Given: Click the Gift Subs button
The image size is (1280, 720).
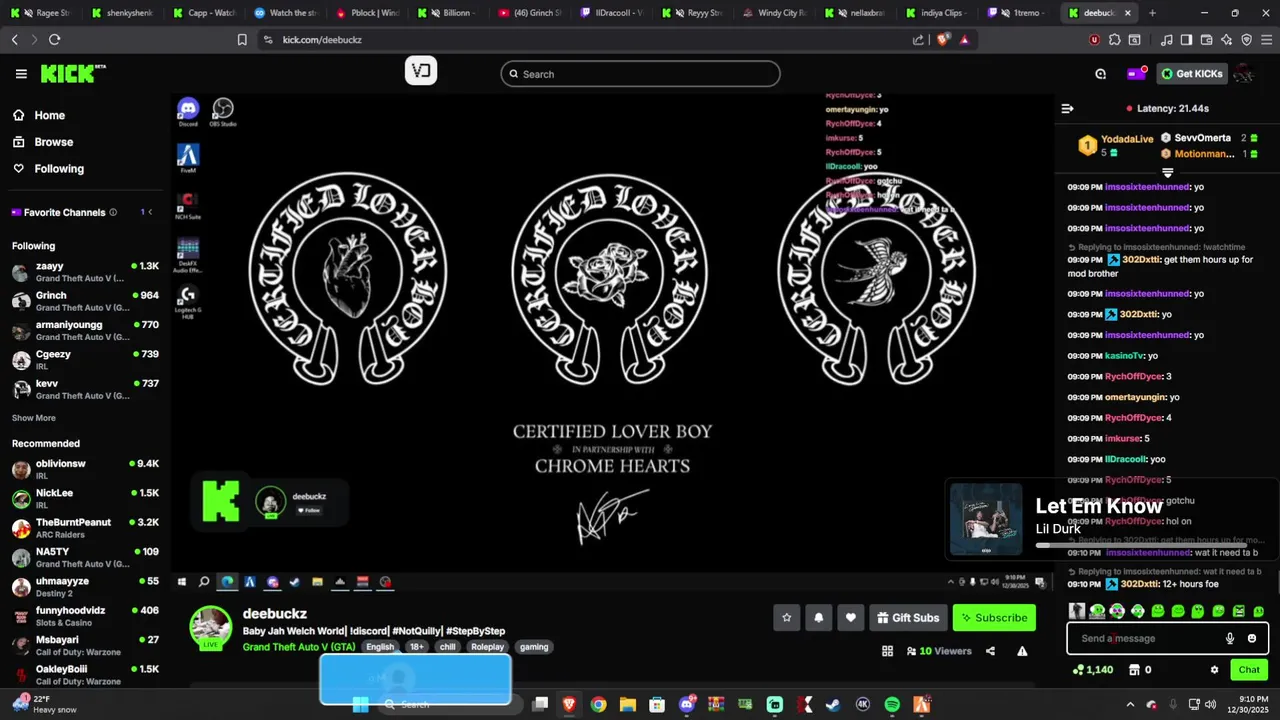Looking at the screenshot, I should [x=908, y=618].
